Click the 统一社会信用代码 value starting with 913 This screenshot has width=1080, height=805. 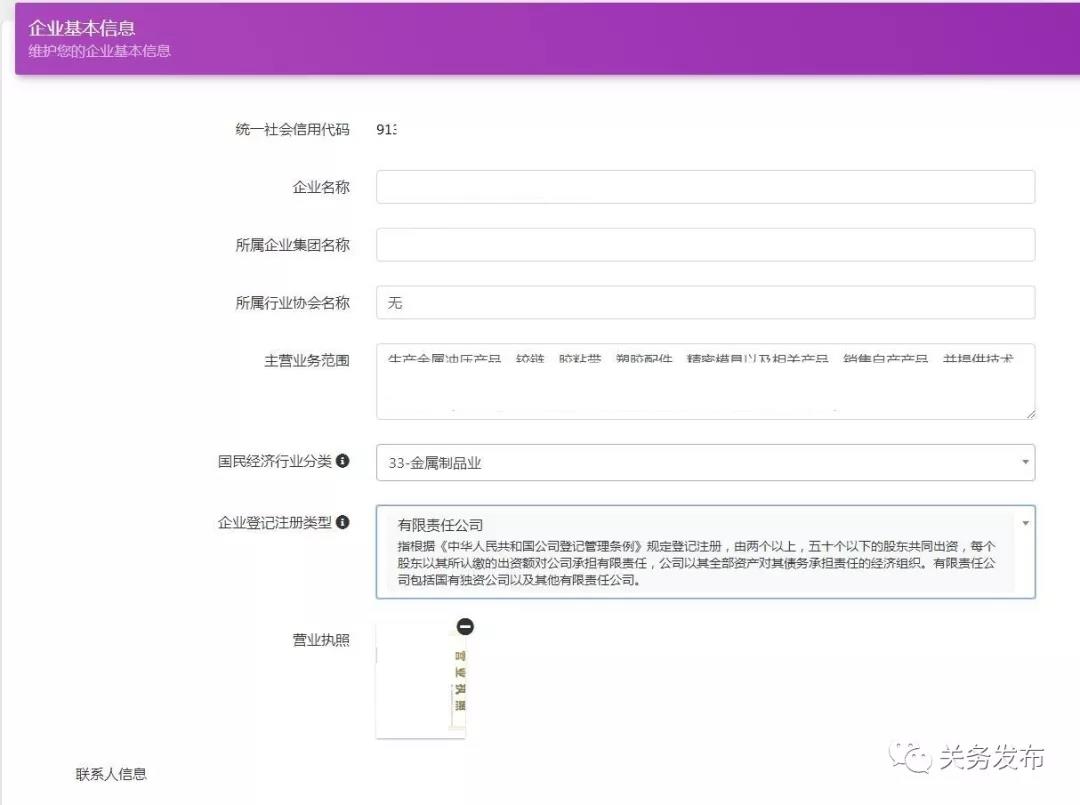[387, 129]
